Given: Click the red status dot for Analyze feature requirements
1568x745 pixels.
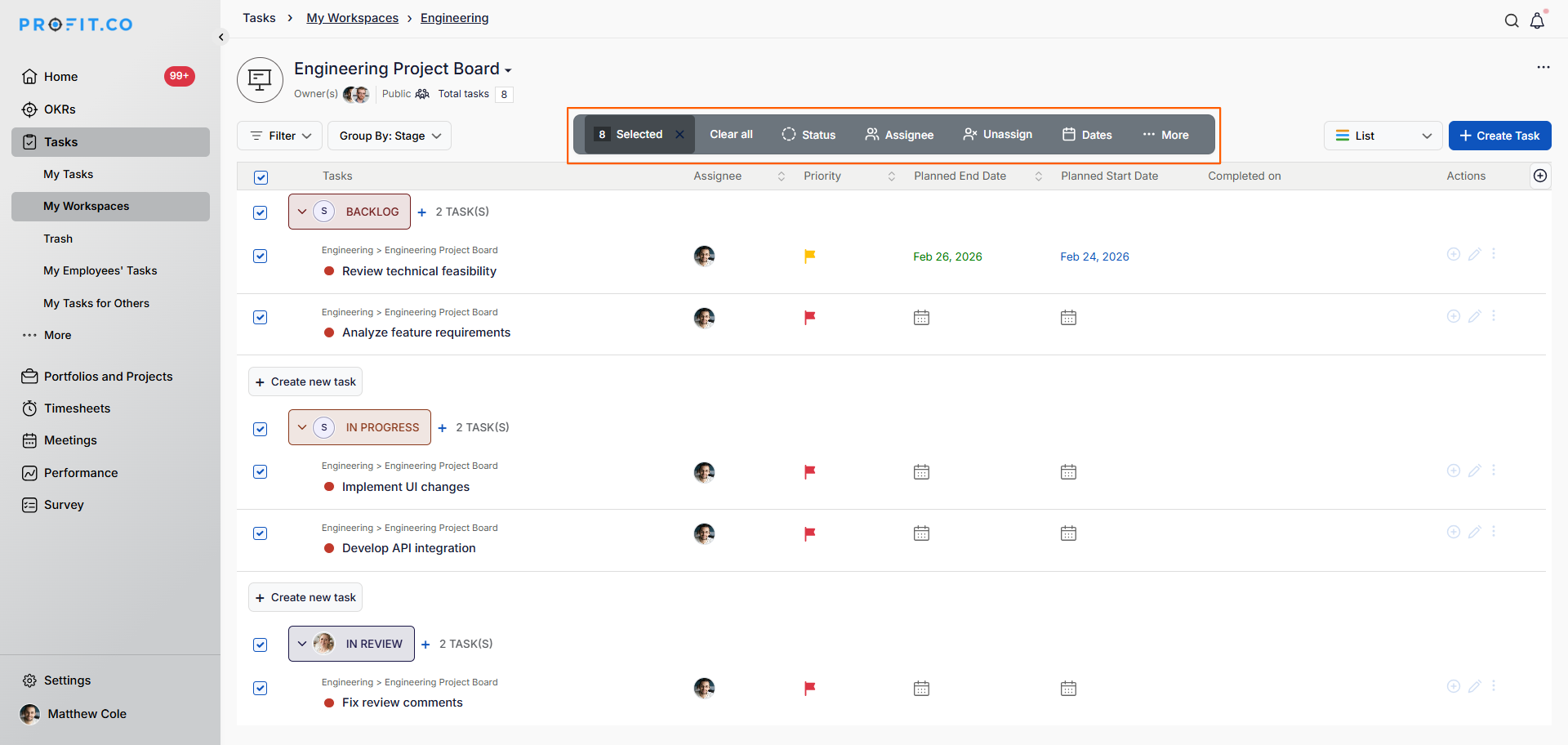Looking at the screenshot, I should (329, 332).
